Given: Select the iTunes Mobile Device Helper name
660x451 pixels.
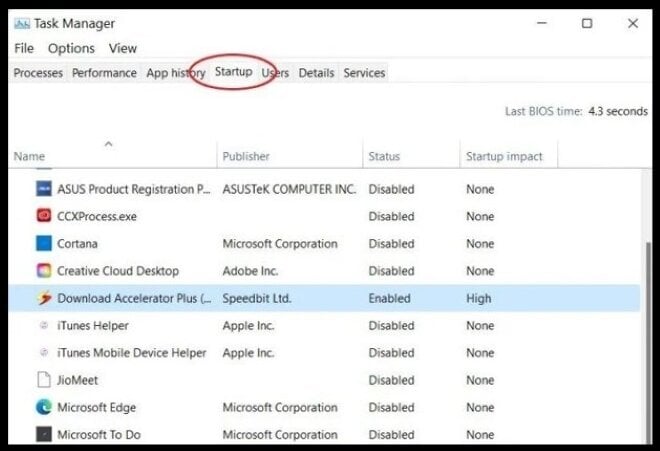Looking at the screenshot, I should pyautogui.click(x=132, y=352).
